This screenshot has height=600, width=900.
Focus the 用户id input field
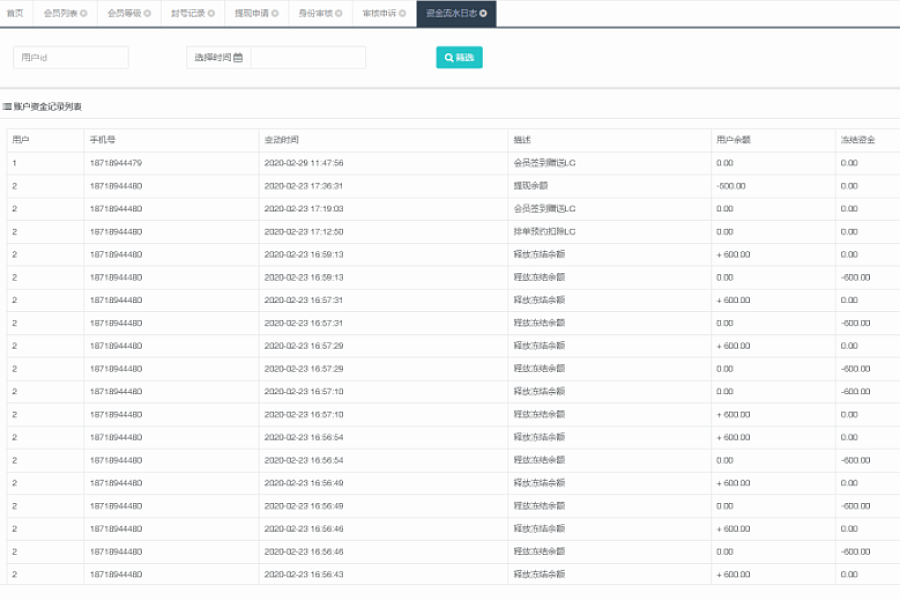71,57
